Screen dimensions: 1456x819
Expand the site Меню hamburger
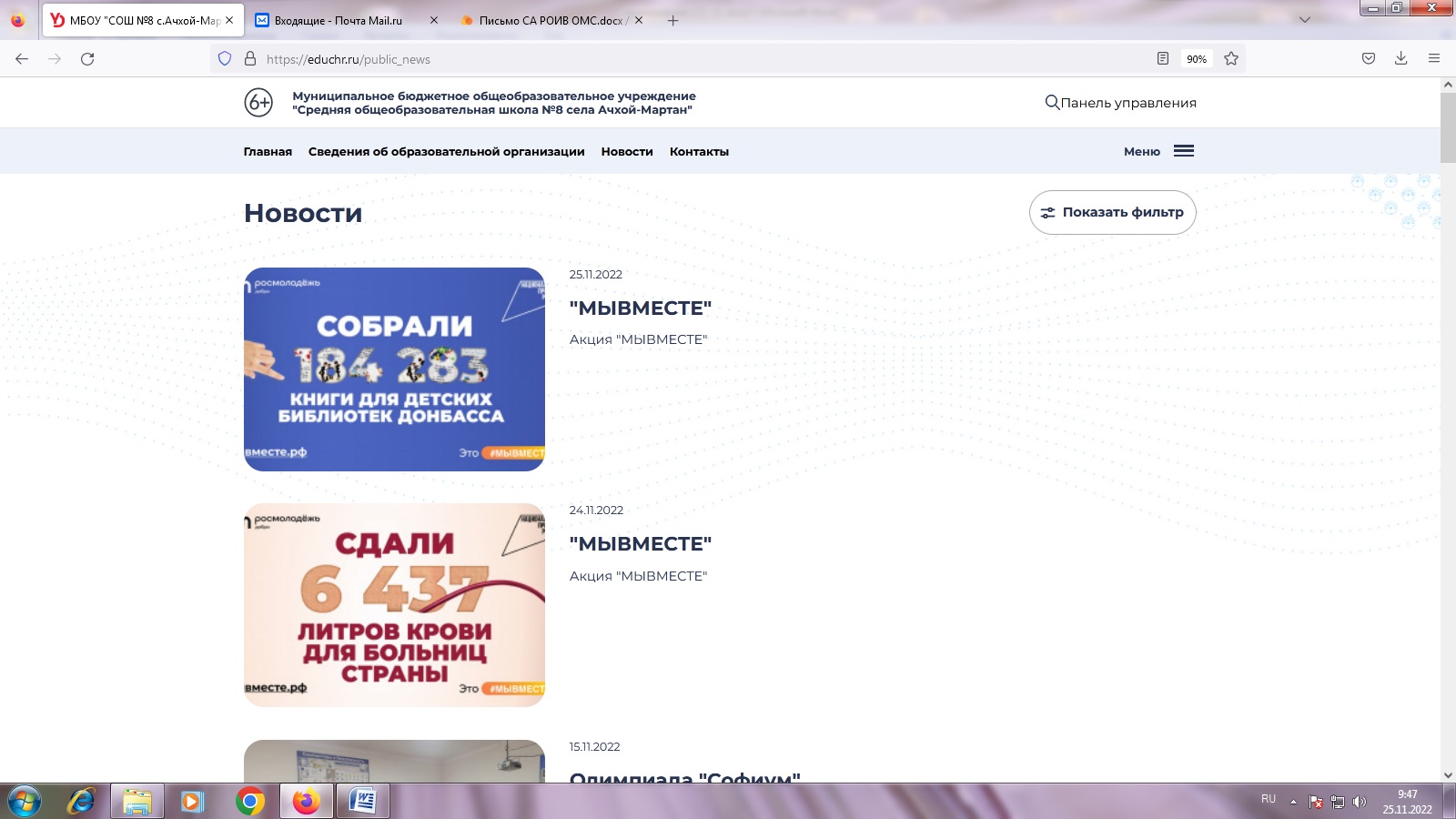(x=1183, y=151)
